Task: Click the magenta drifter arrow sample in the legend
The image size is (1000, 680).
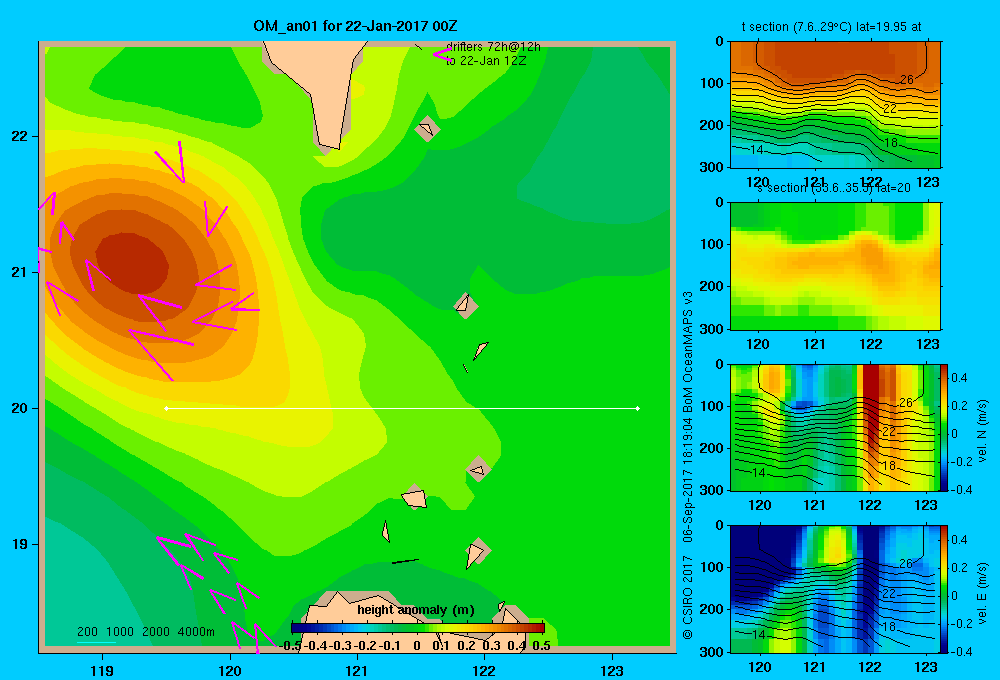Action: (x=442, y=55)
